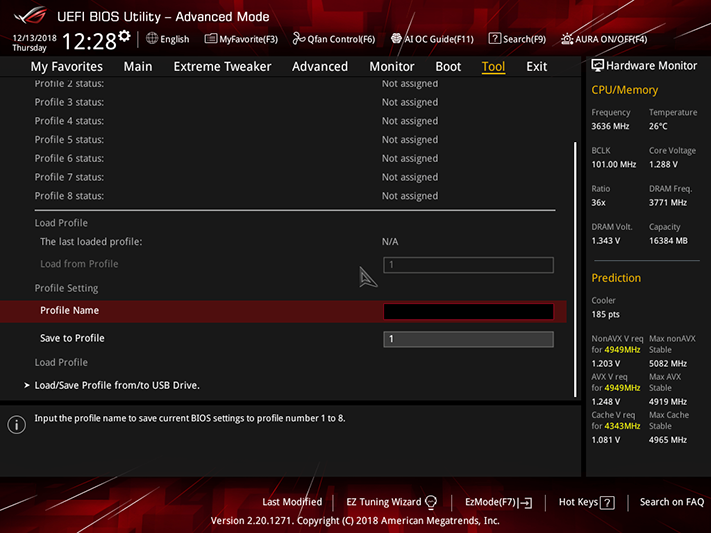Image resolution: width=711 pixels, height=533 pixels.
Task: Open the Hot Keys help
Action: pyautogui.click(x=578, y=502)
